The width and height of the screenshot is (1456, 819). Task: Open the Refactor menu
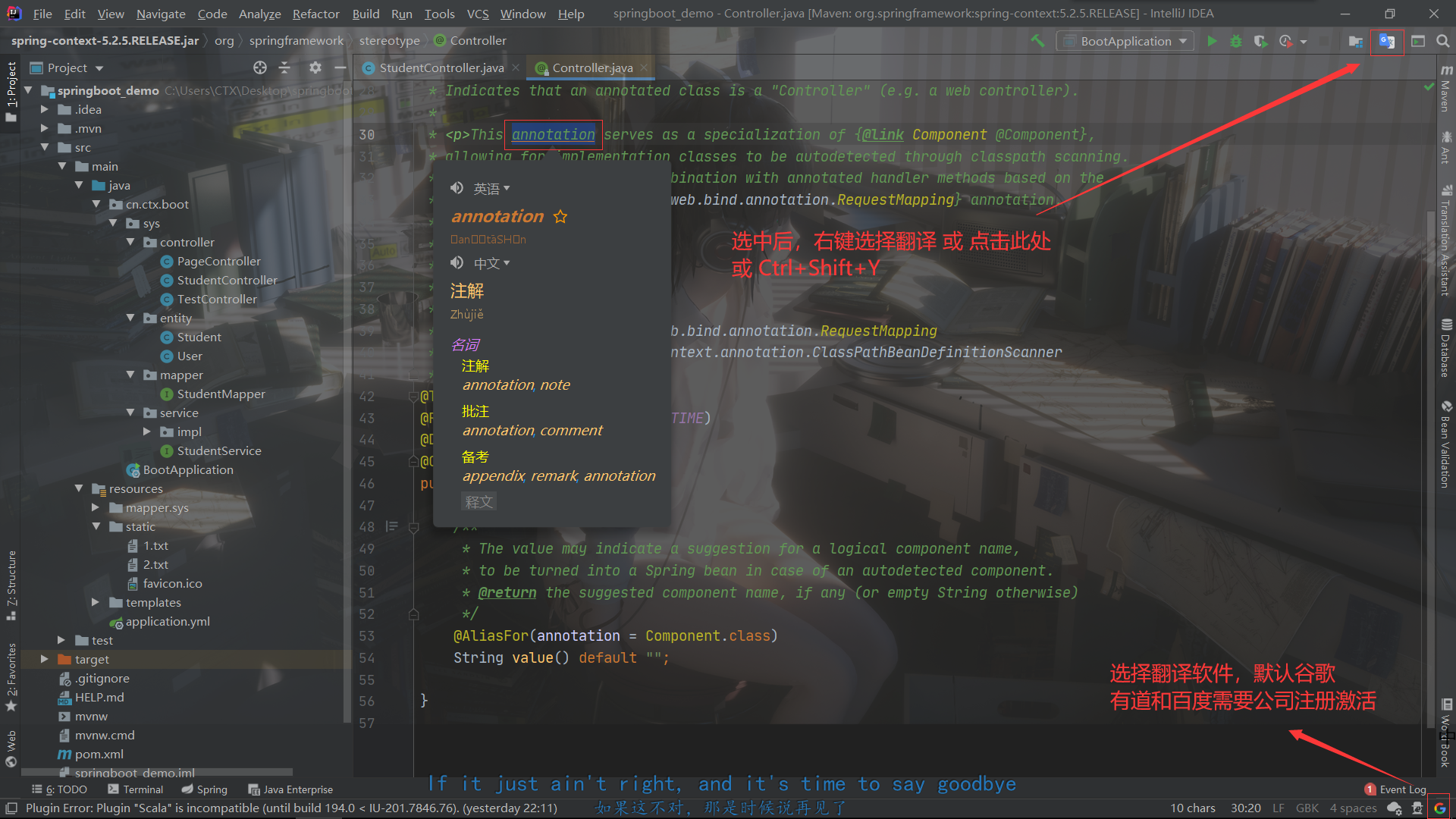pos(315,14)
